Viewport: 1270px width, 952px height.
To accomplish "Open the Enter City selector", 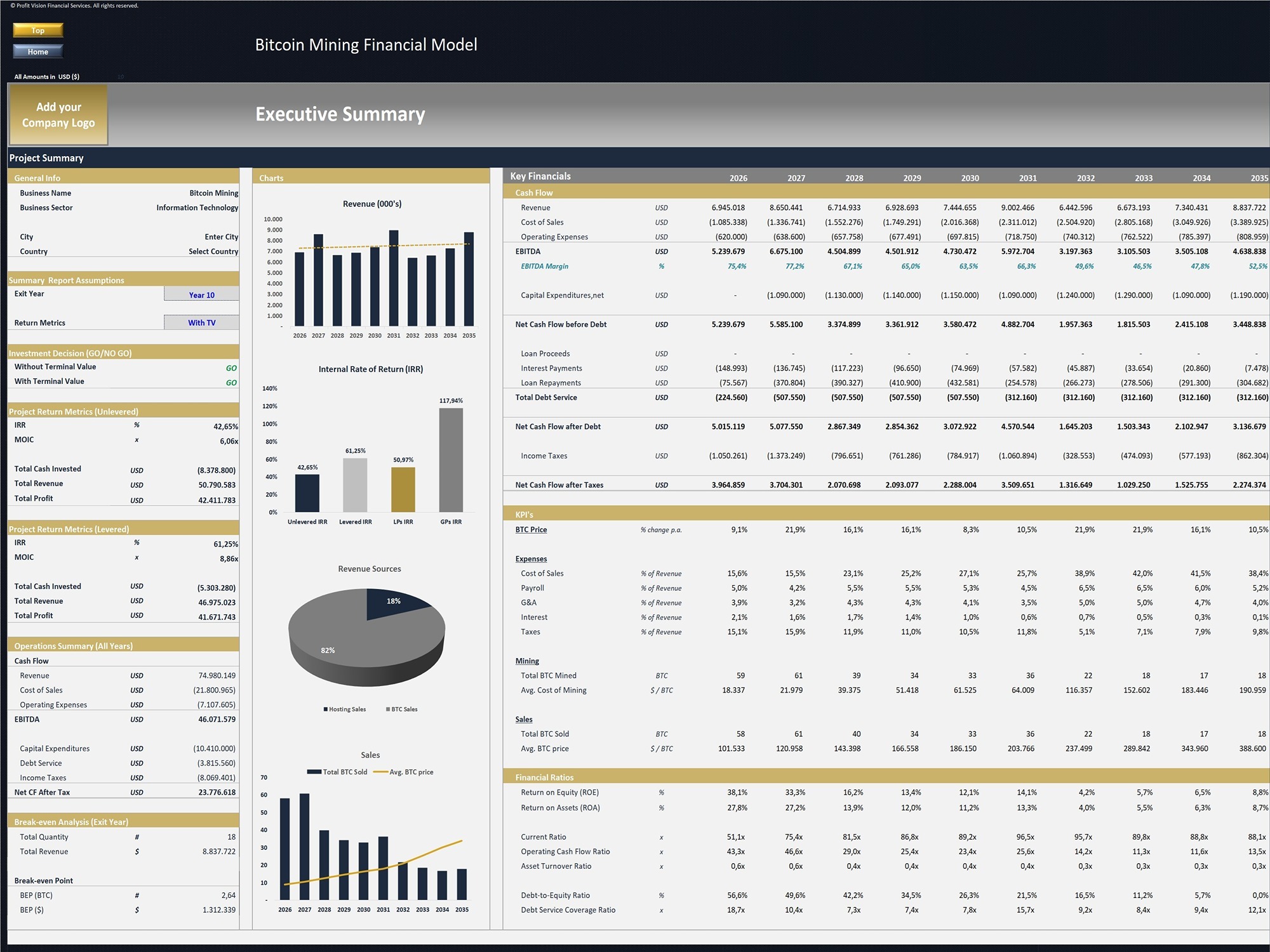I will pyautogui.click(x=221, y=236).
